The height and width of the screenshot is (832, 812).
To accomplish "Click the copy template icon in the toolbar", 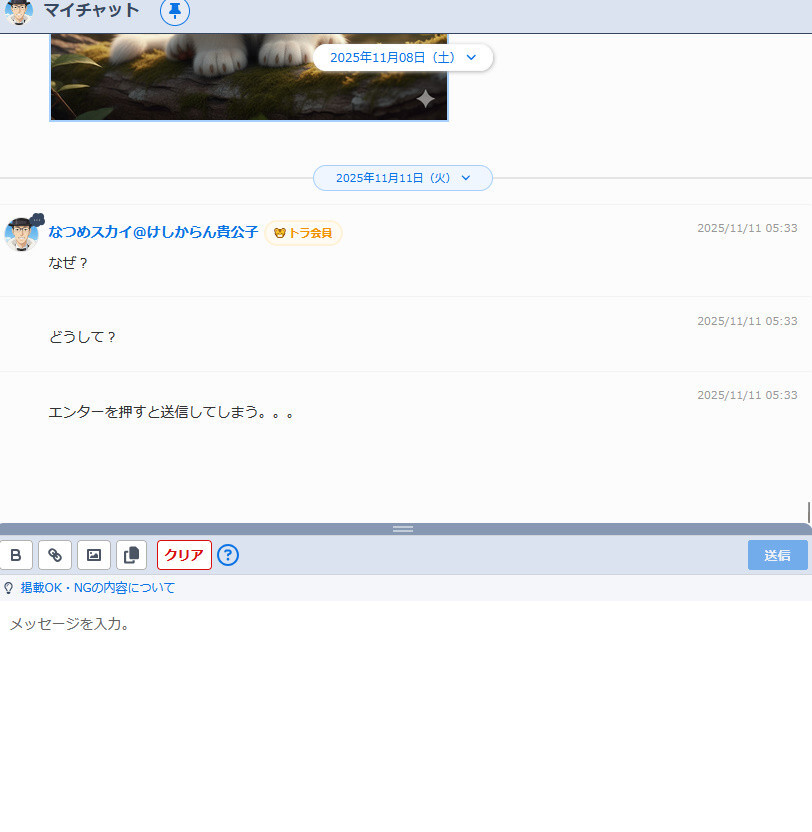I will [x=131, y=555].
